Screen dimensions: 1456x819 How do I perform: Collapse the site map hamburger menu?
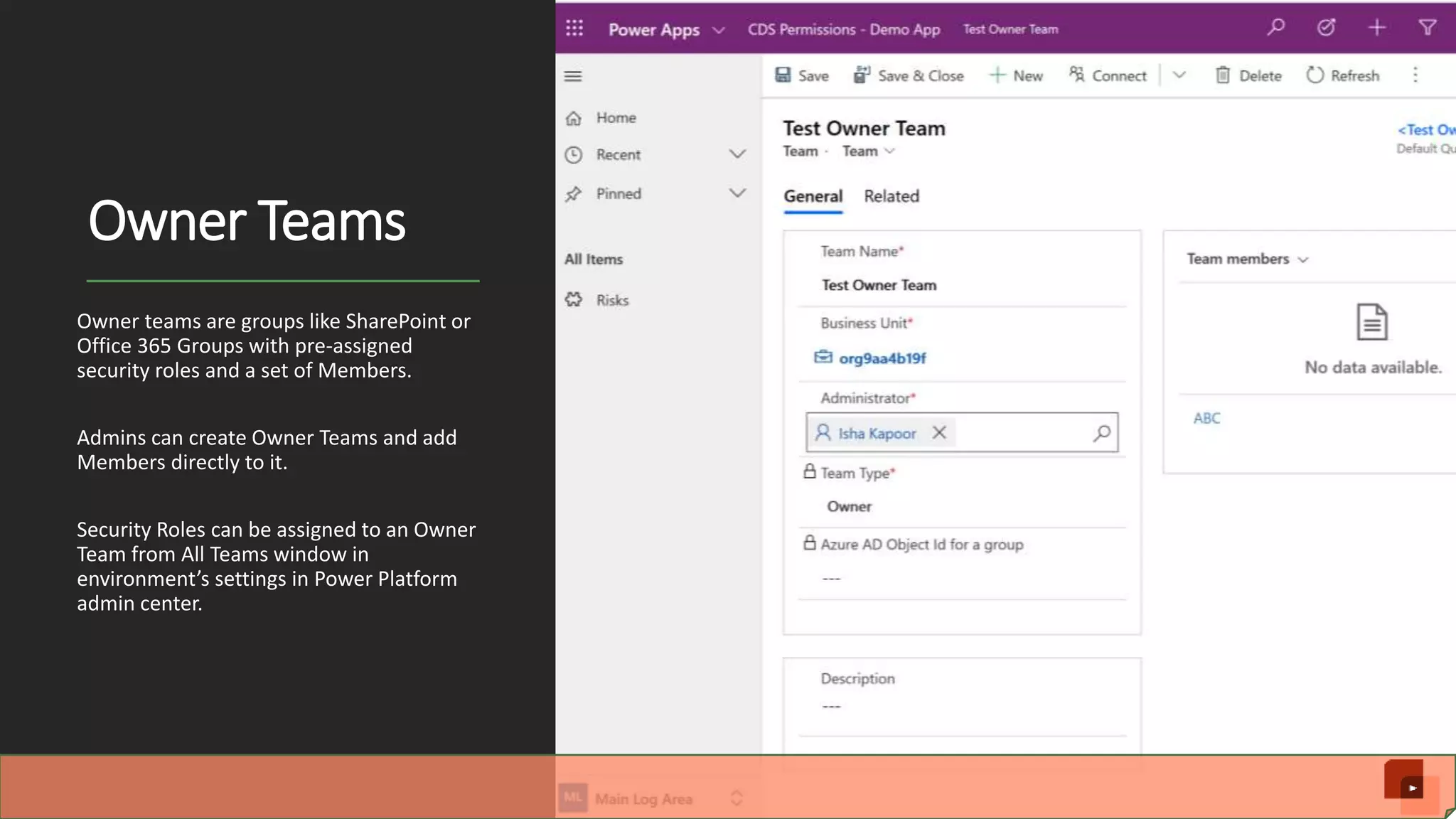point(573,76)
